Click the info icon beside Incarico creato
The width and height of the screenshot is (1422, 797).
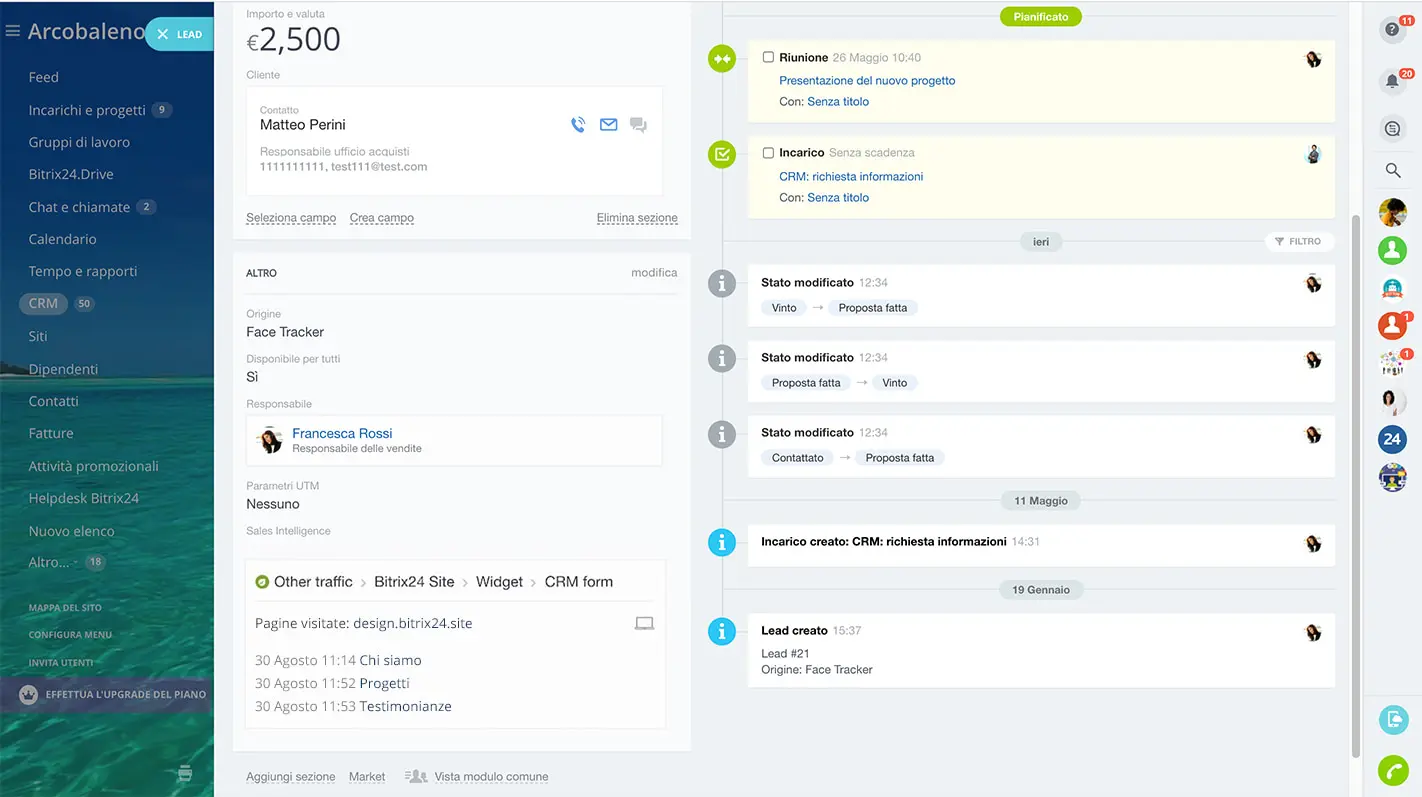point(722,543)
